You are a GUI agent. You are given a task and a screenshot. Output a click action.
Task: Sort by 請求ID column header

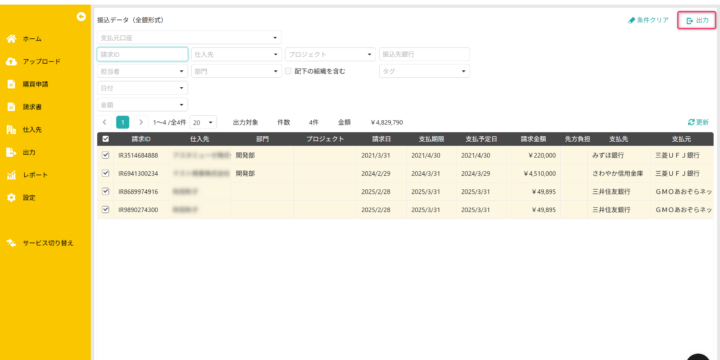141,139
